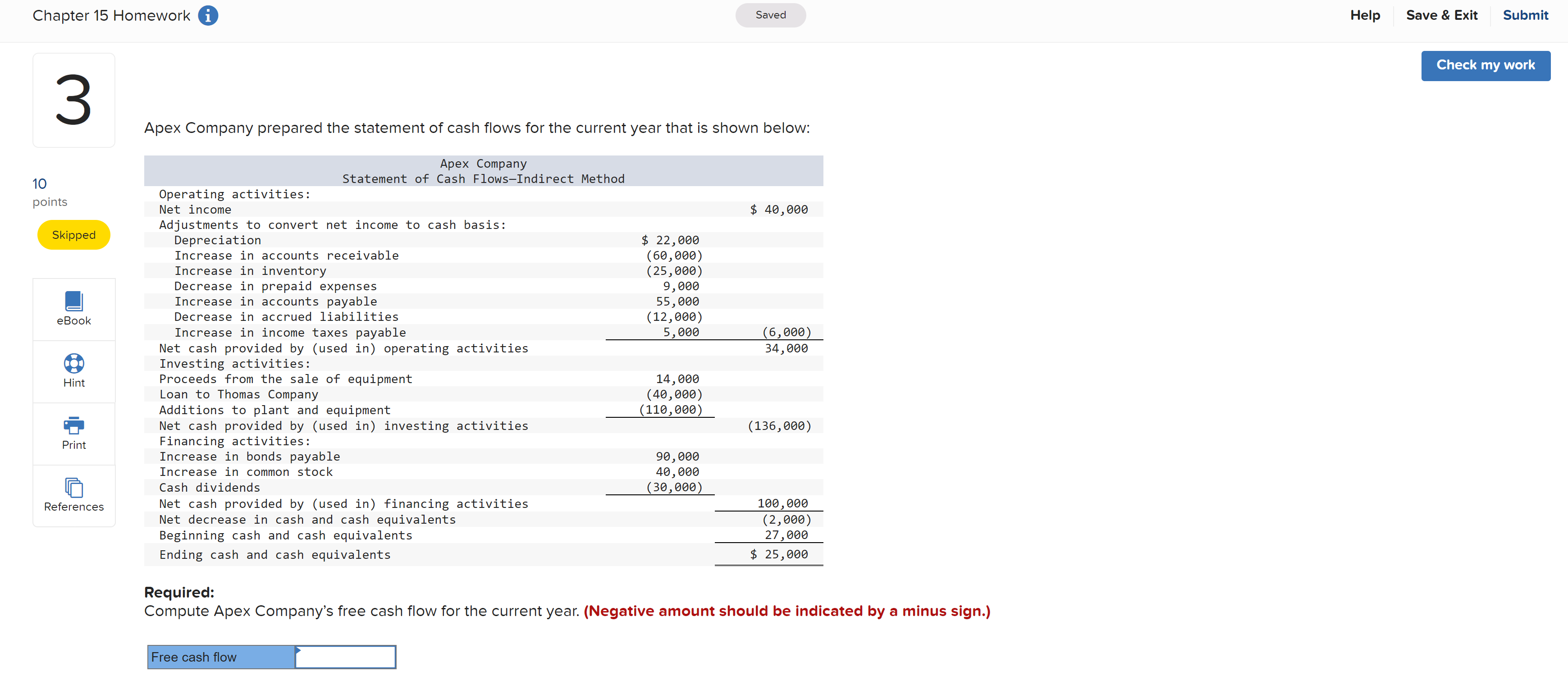Click the Check my work button
The width and height of the screenshot is (1568, 699).
tap(1485, 65)
